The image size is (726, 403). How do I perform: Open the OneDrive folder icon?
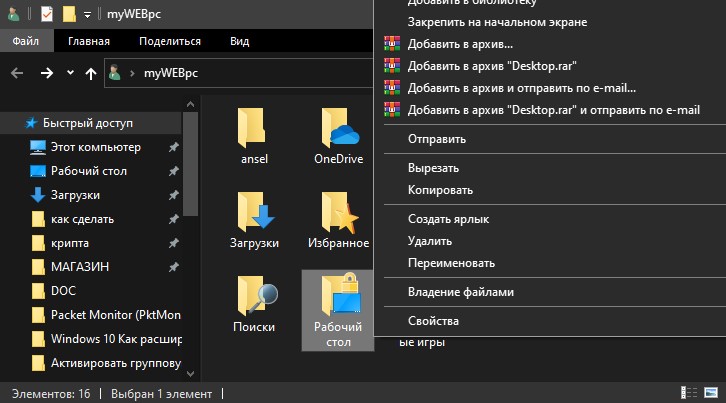click(339, 128)
